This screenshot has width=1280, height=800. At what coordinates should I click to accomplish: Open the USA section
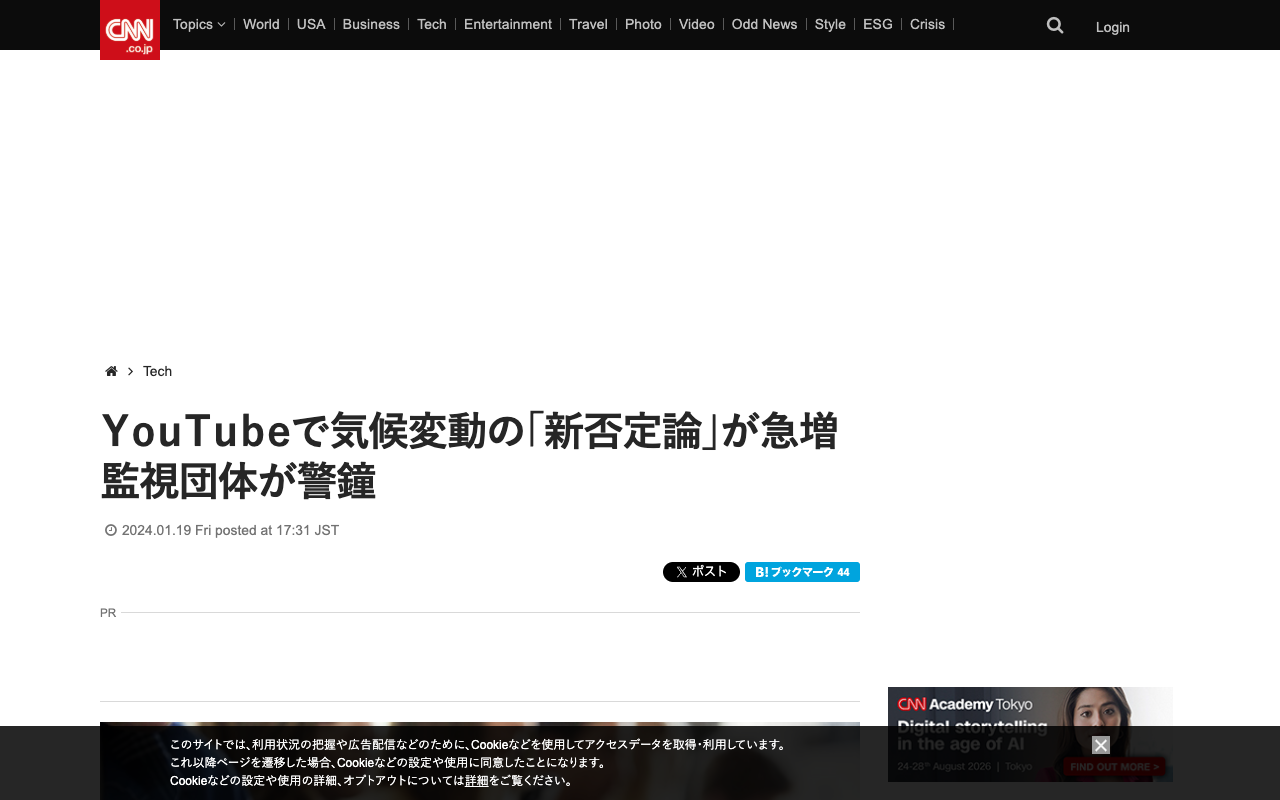click(x=311, y=24)
